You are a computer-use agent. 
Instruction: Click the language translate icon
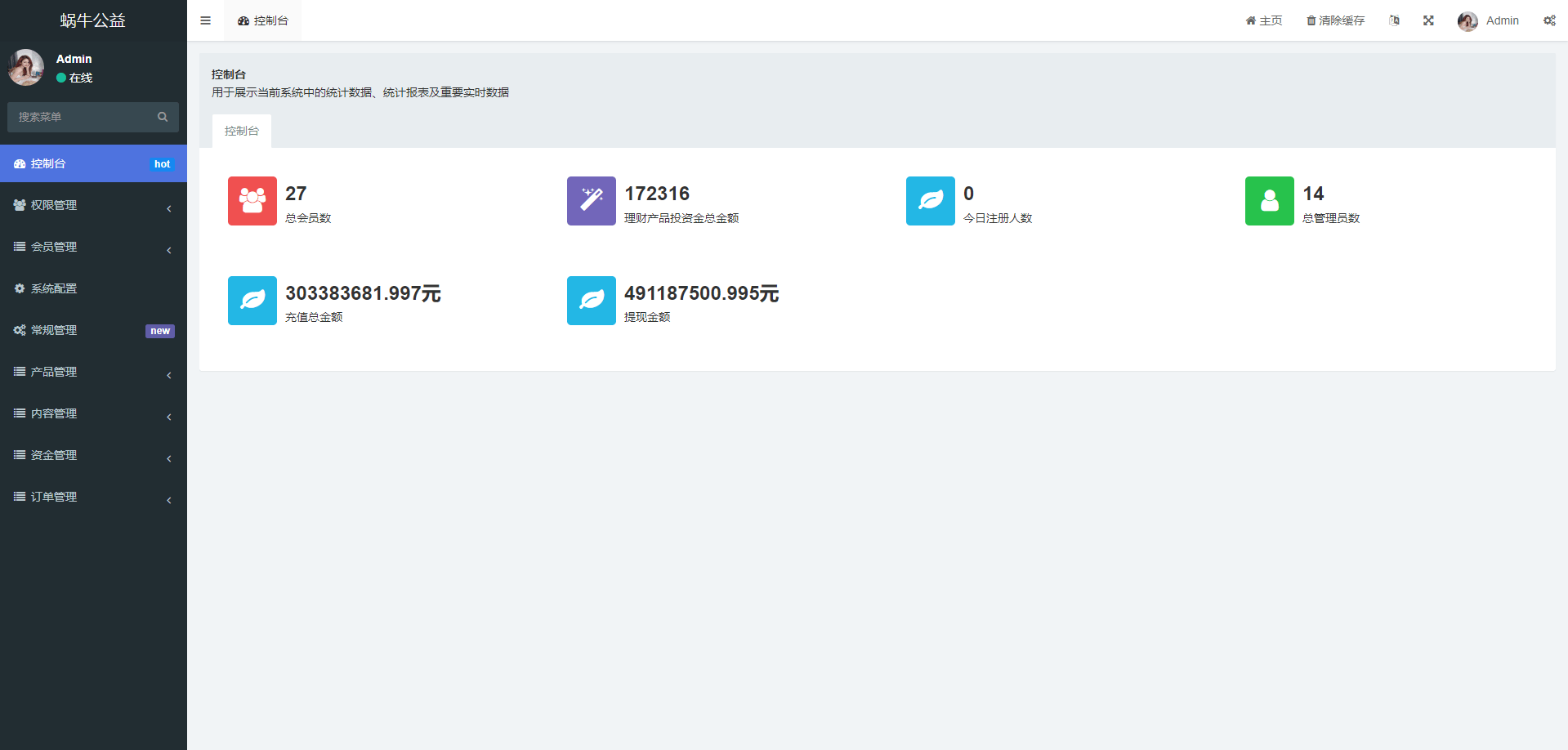point(1394,20)
